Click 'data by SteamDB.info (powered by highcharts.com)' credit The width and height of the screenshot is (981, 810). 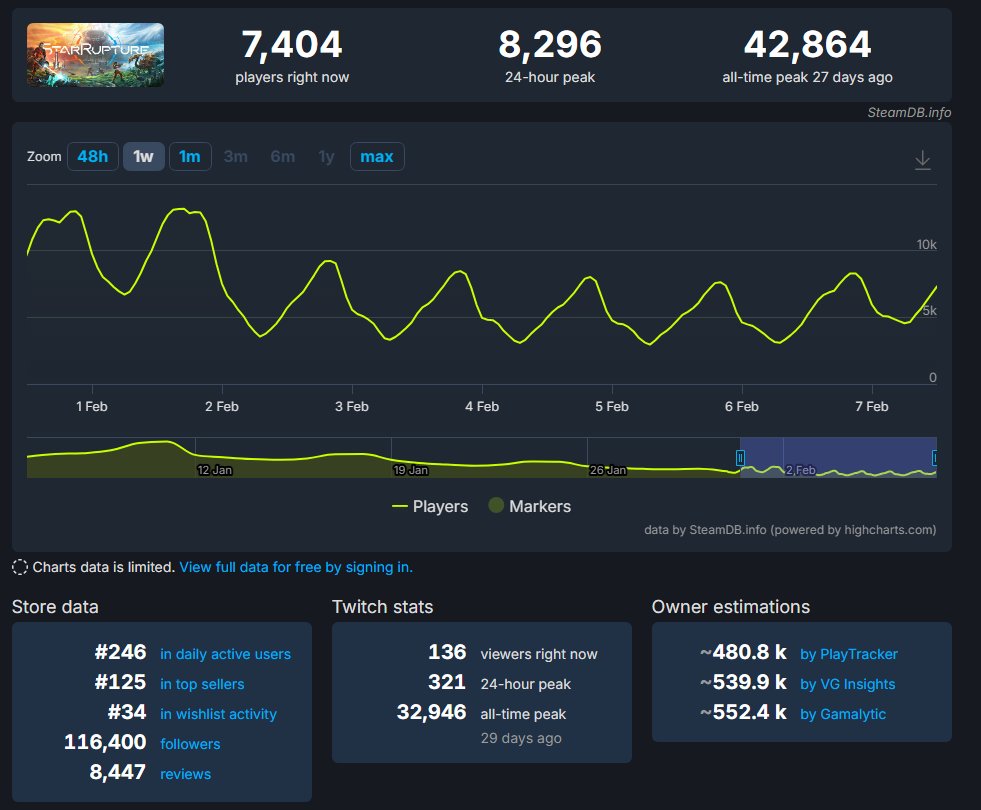click(x=790, y=530)
